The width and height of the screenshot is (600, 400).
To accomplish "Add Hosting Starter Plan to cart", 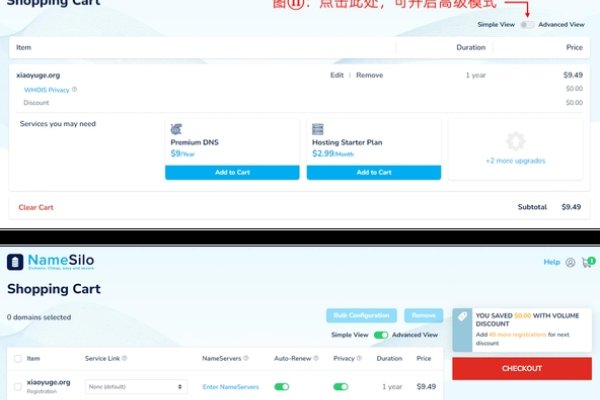I will coord(374,172).
